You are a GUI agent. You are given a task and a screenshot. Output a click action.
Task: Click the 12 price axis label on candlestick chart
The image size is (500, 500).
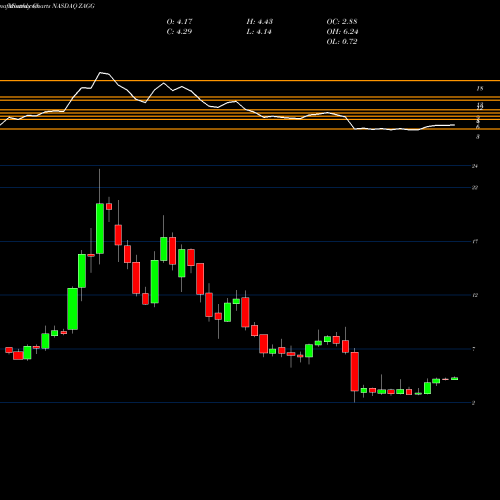point(475,295)
